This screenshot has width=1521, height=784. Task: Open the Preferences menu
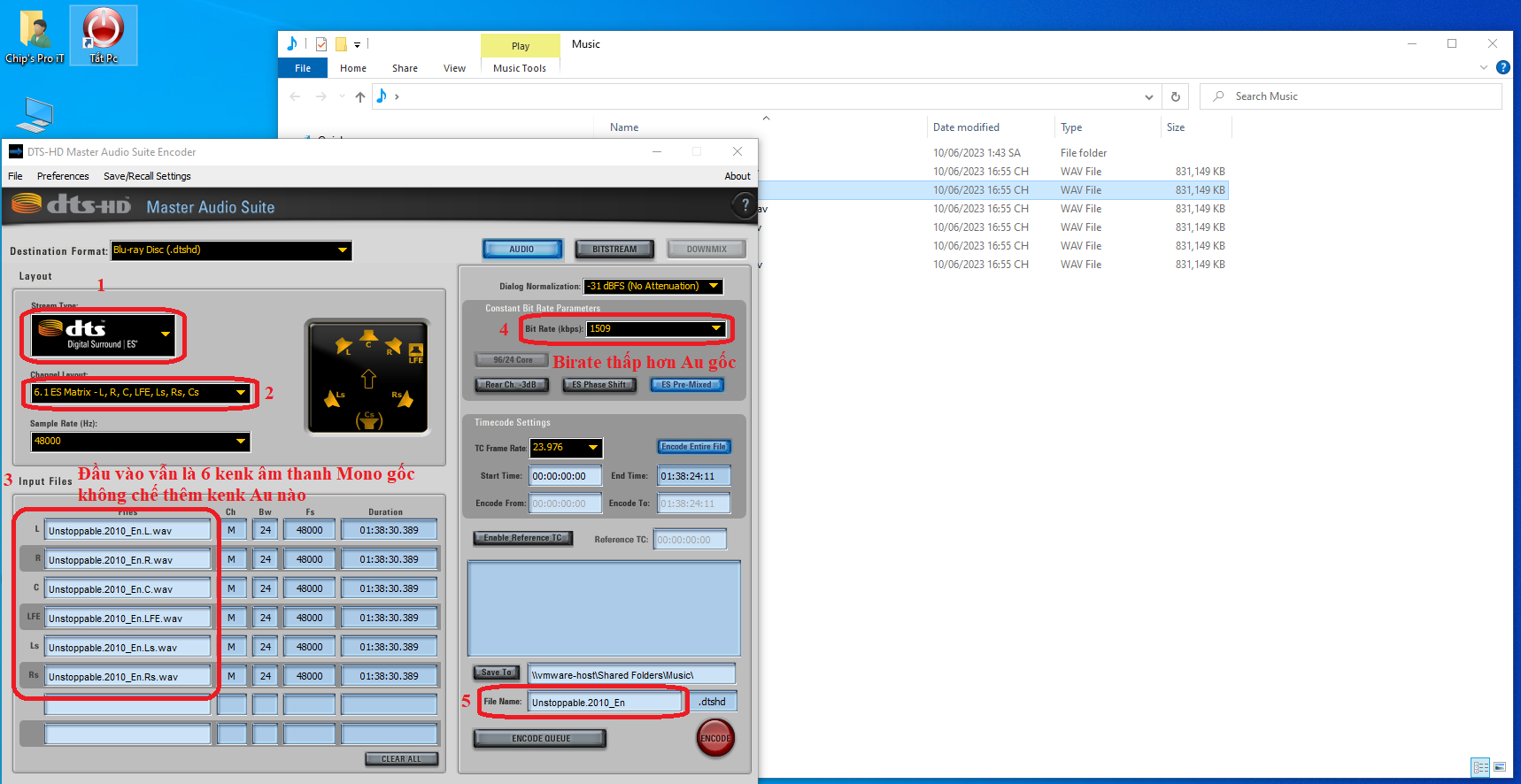click(63, 176)
